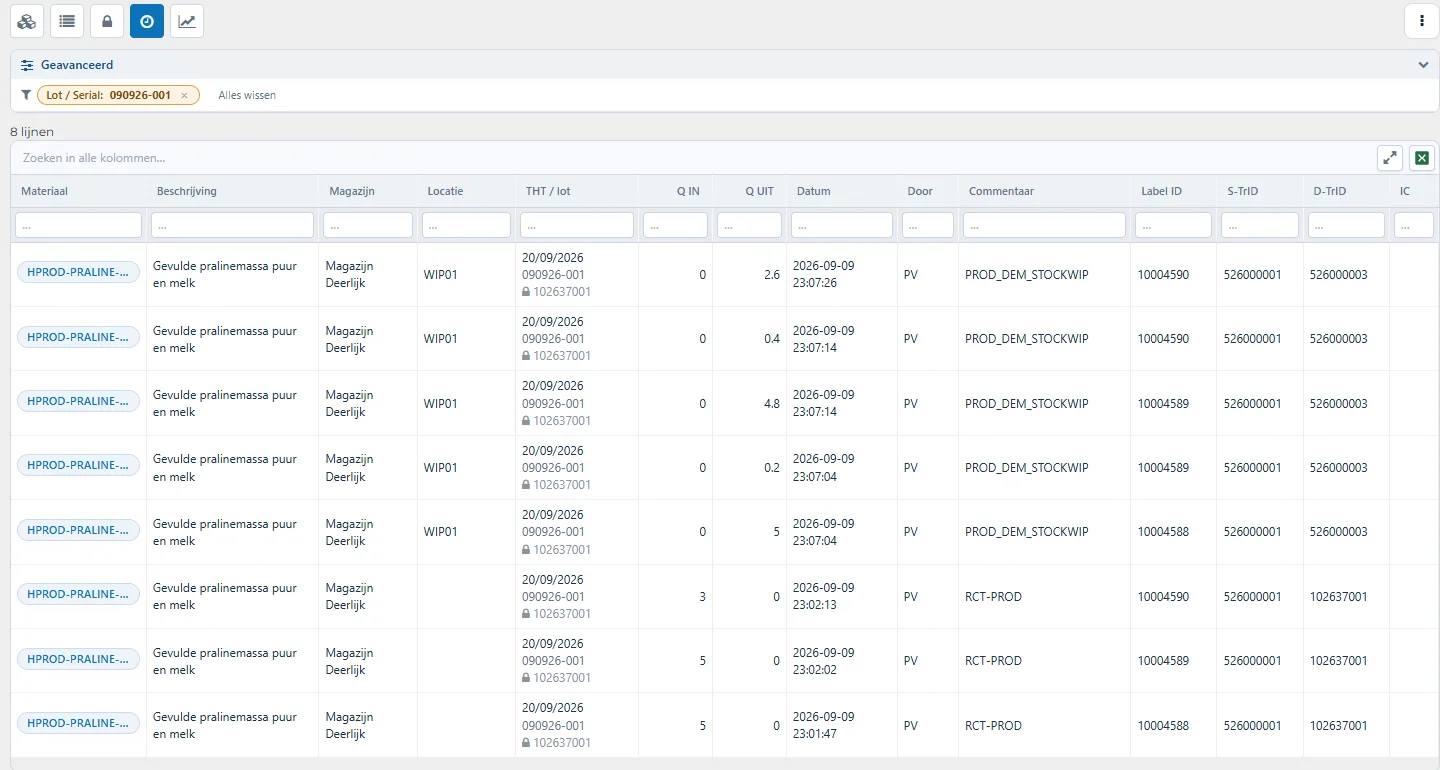
Task: Click the Commentaar column filter box
Action: pyautogui.click(x=1044, y=225)
